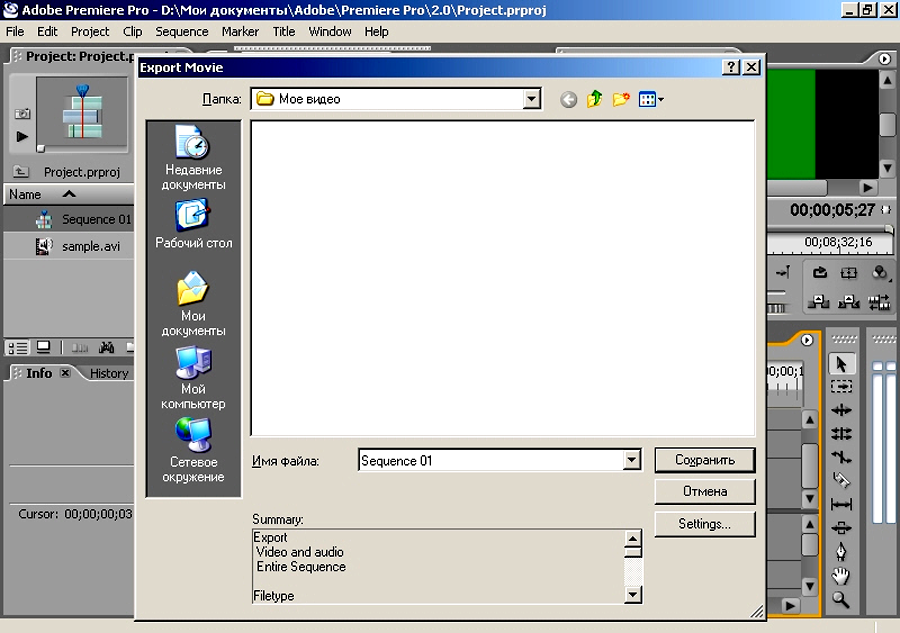Select sample.avi in project panel
The height and width of the screenshot is (633, 900).
69,247
